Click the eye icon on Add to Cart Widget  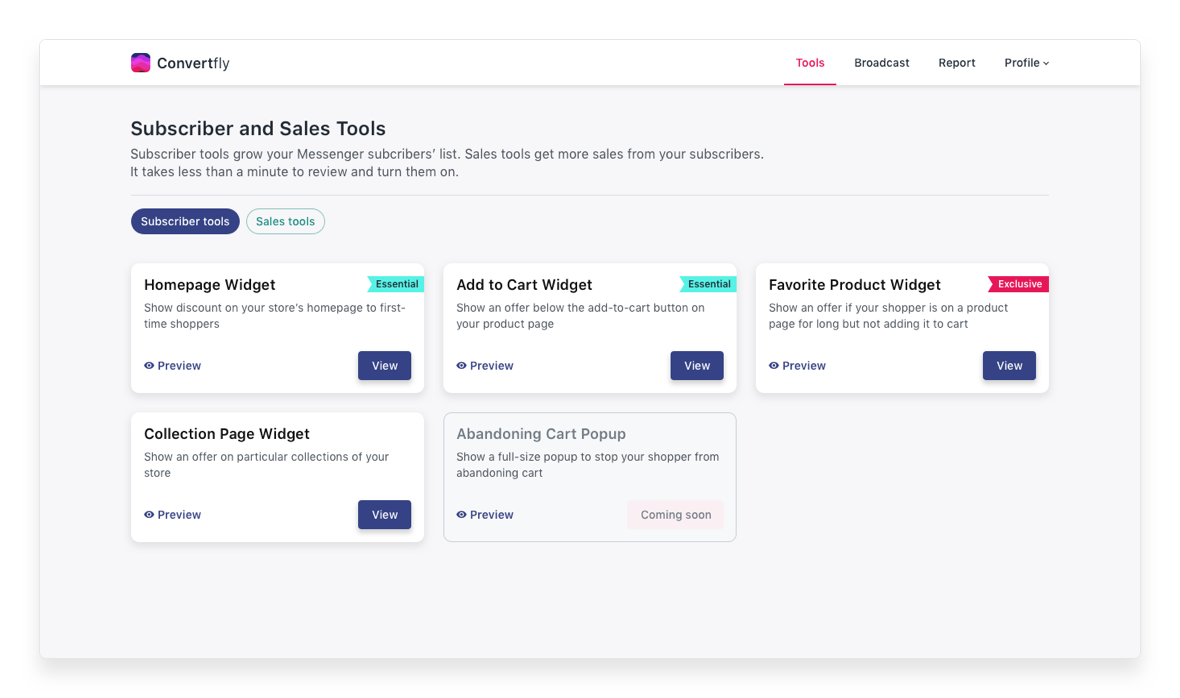[x=461, y=366]
